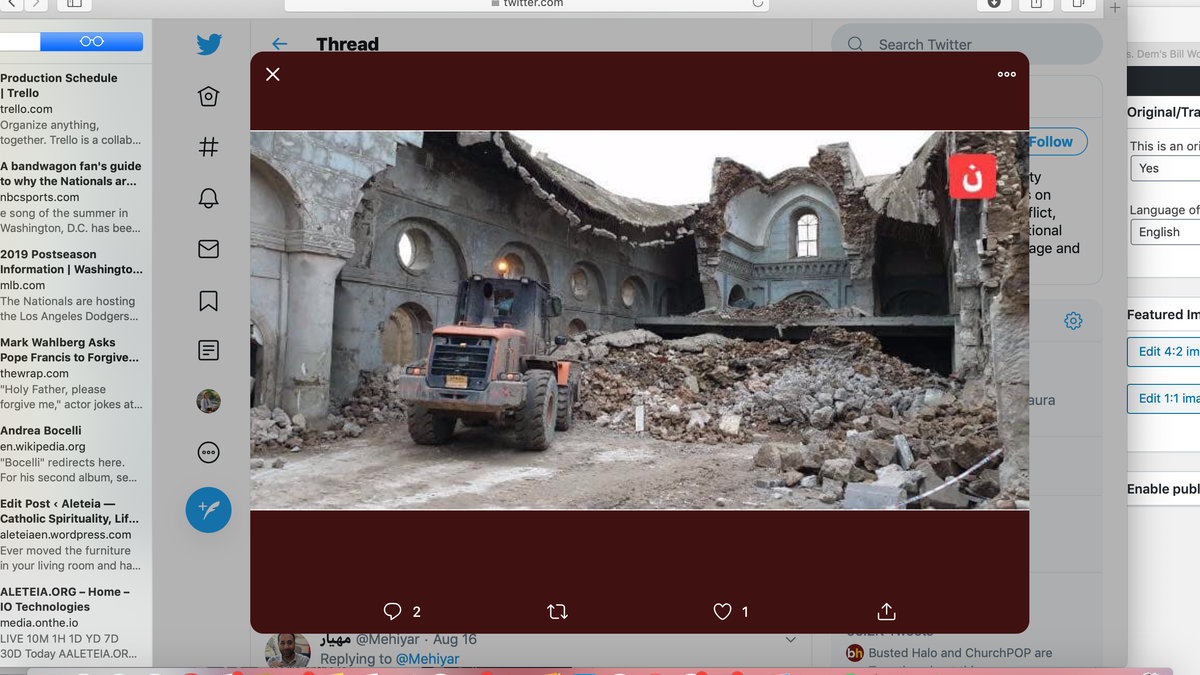
Task: Open a new Safari tab with plus
Action: 1115,7
